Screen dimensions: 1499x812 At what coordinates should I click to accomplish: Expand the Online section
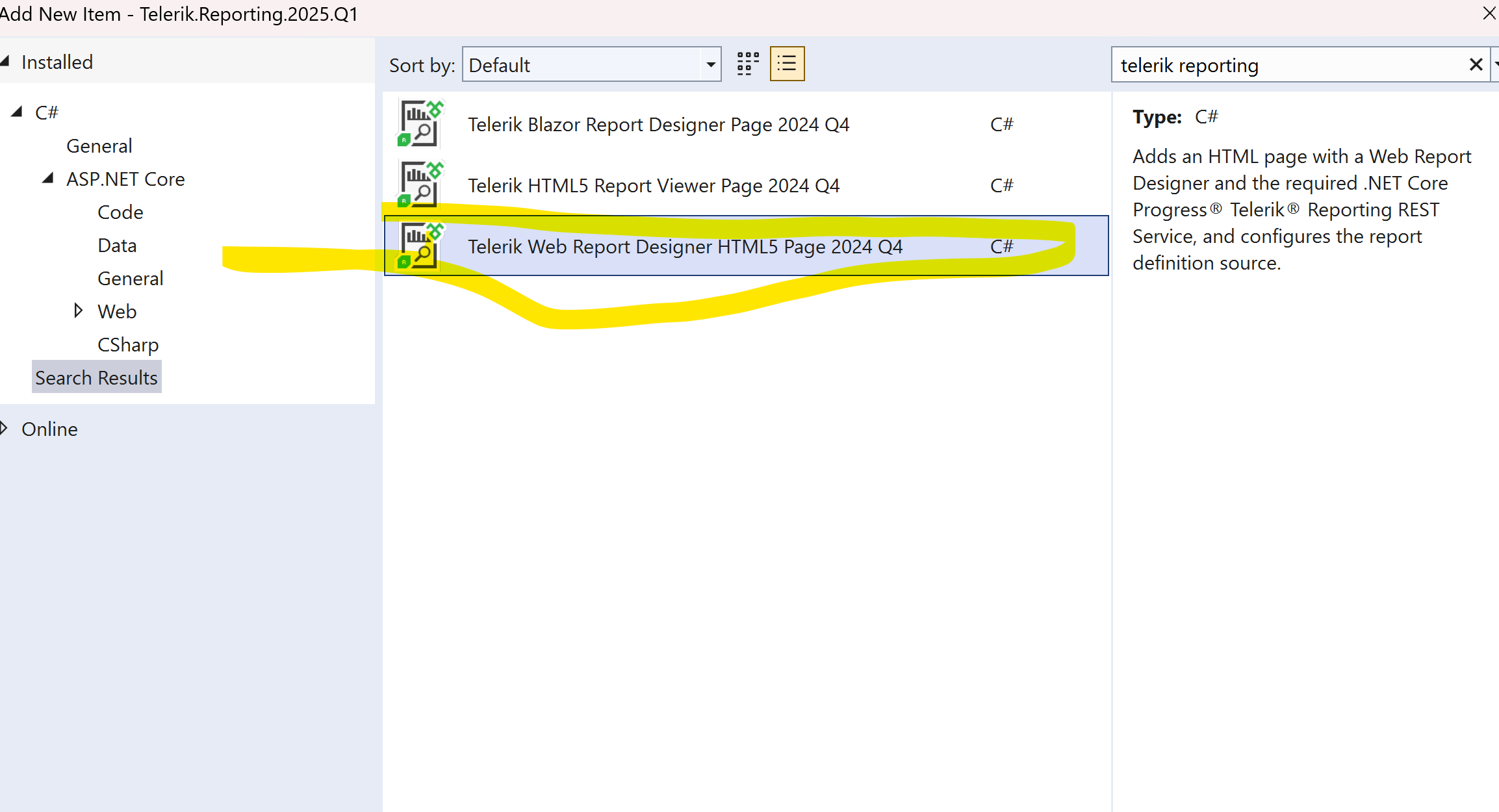4,428
